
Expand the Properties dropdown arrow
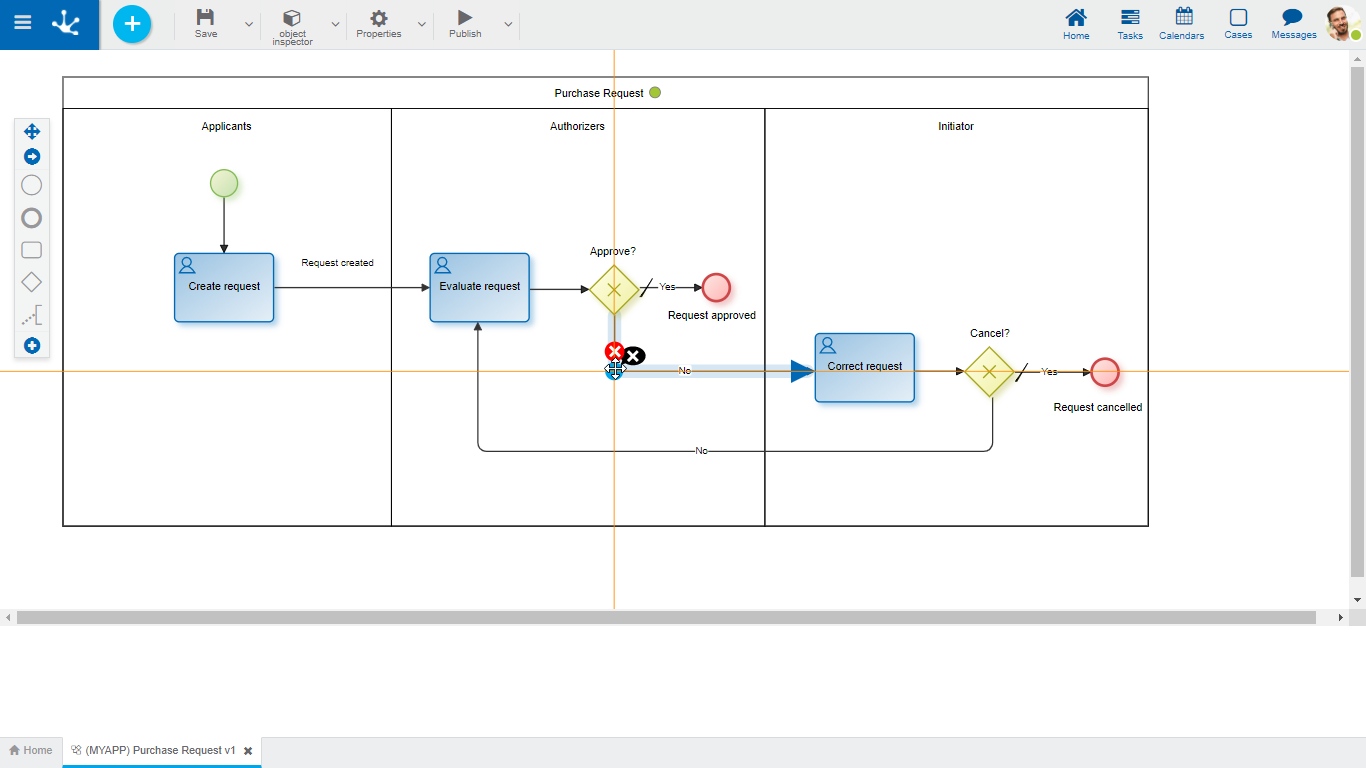(421, 24)
